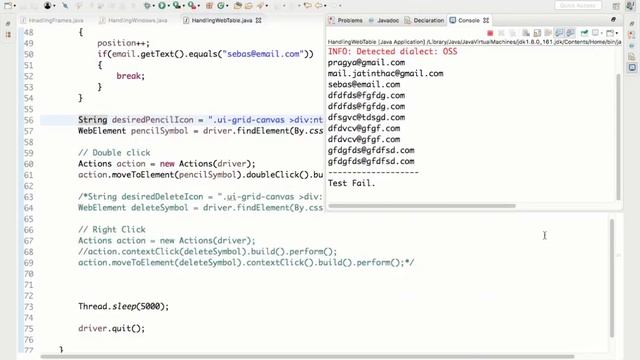Image resolution: width=640 pixels, height=360 pixels.
Task: Click the Run External Tools icon
Action: [x=191, y=6]
